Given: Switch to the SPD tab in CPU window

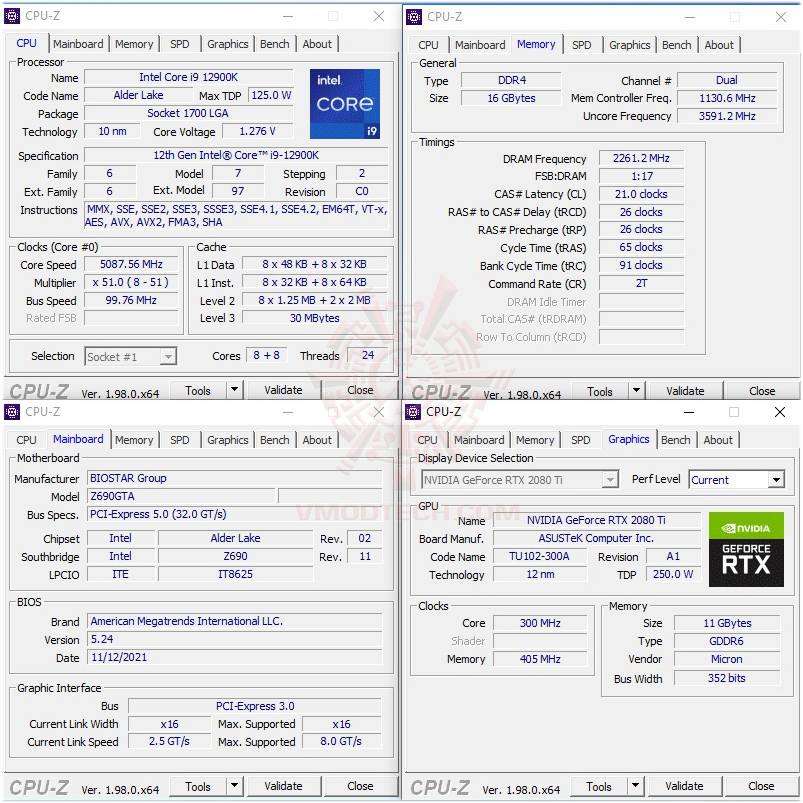Looking at the screenshot, I should 180,43.
